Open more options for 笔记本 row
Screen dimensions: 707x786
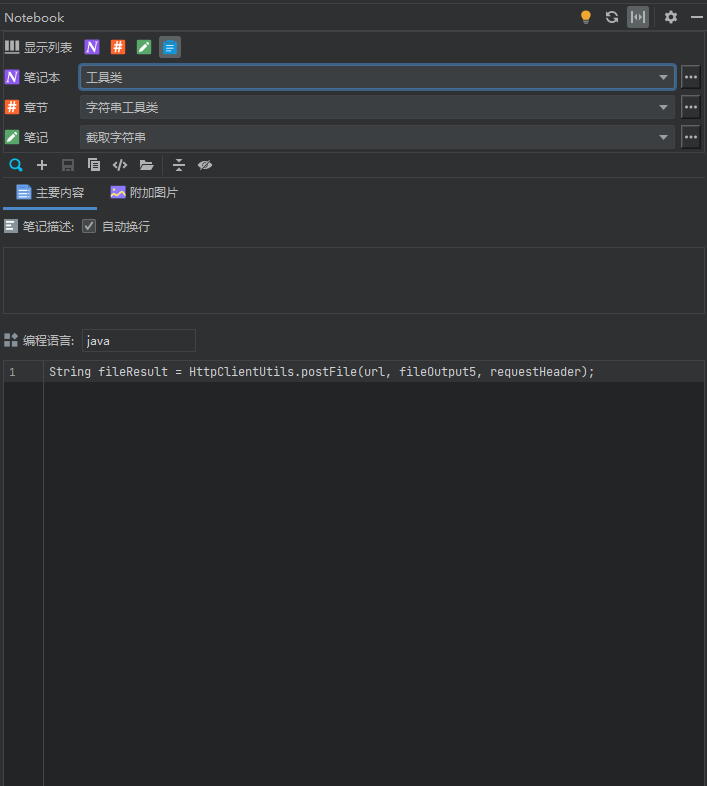tap(690, 77)
